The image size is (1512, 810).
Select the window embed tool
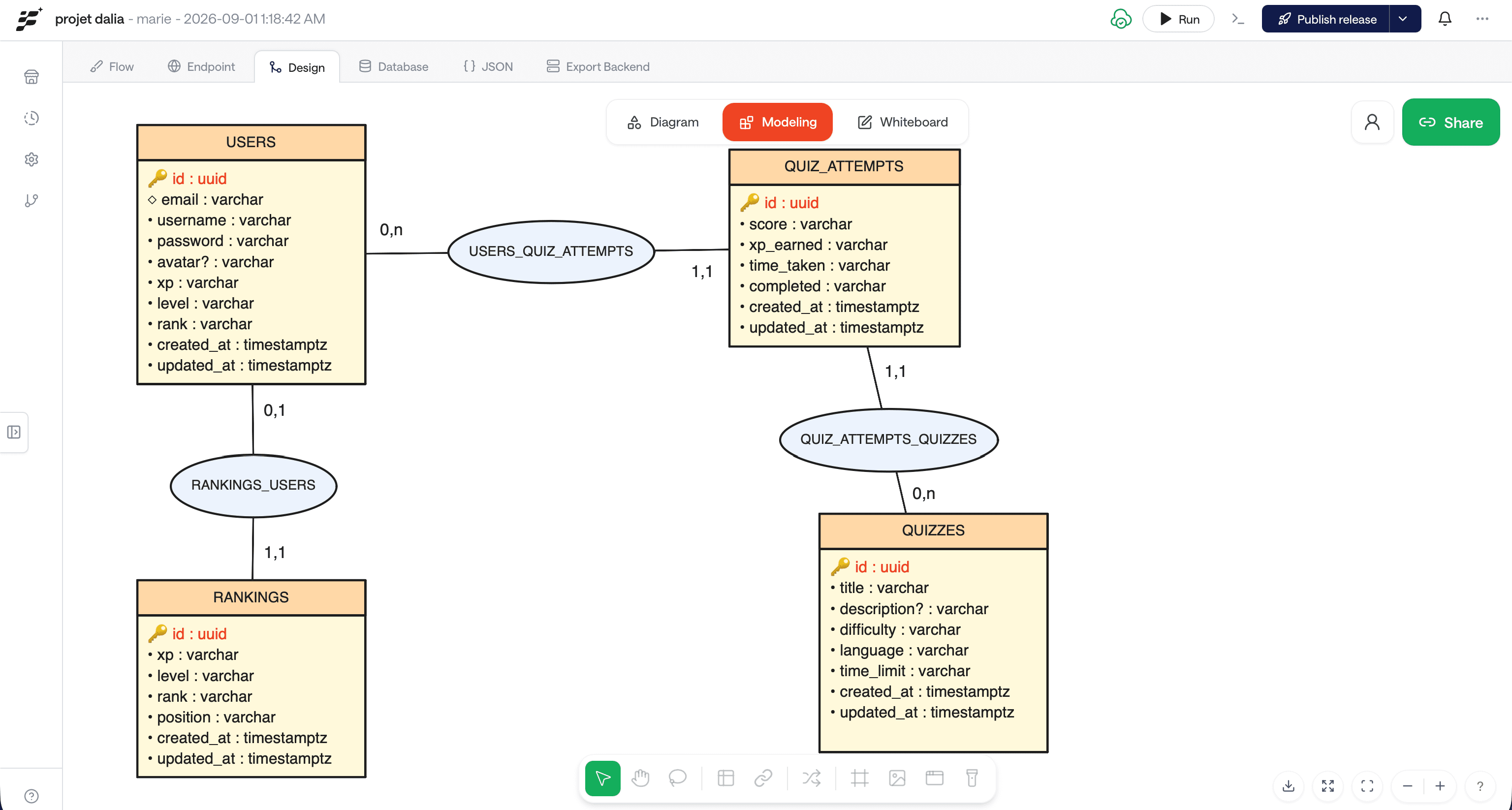935,779
